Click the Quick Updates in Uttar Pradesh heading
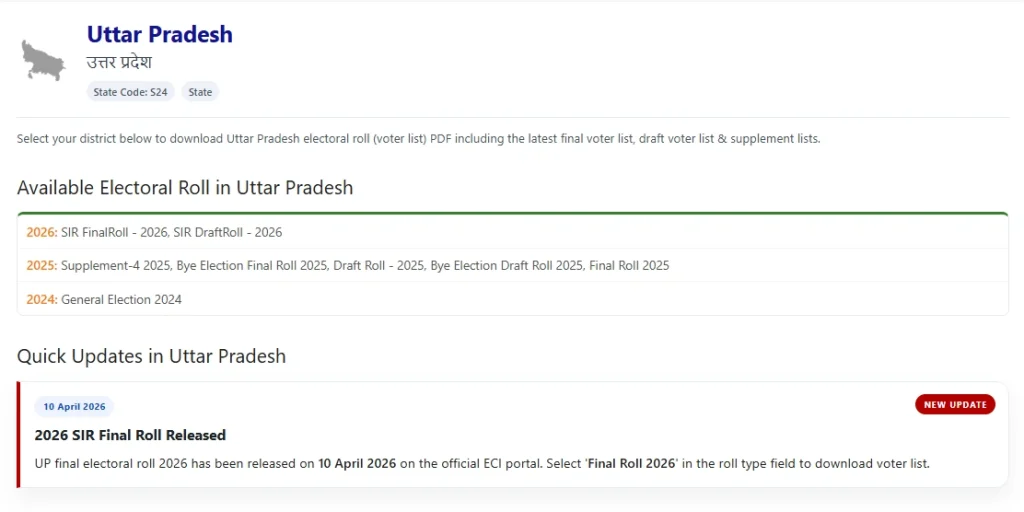Viewport: 1024px width, 512px height. click(x=151, y=356)
